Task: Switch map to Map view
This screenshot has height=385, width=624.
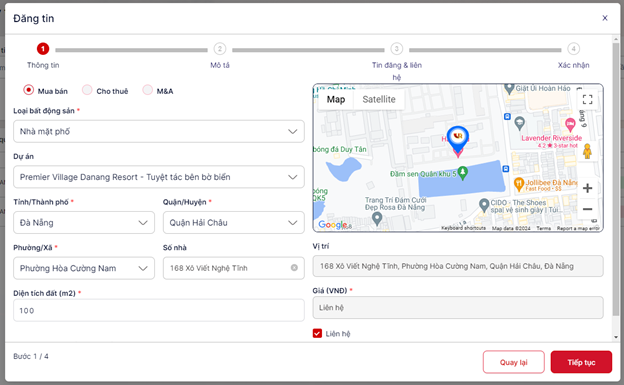Action: [x=336, y=99]
